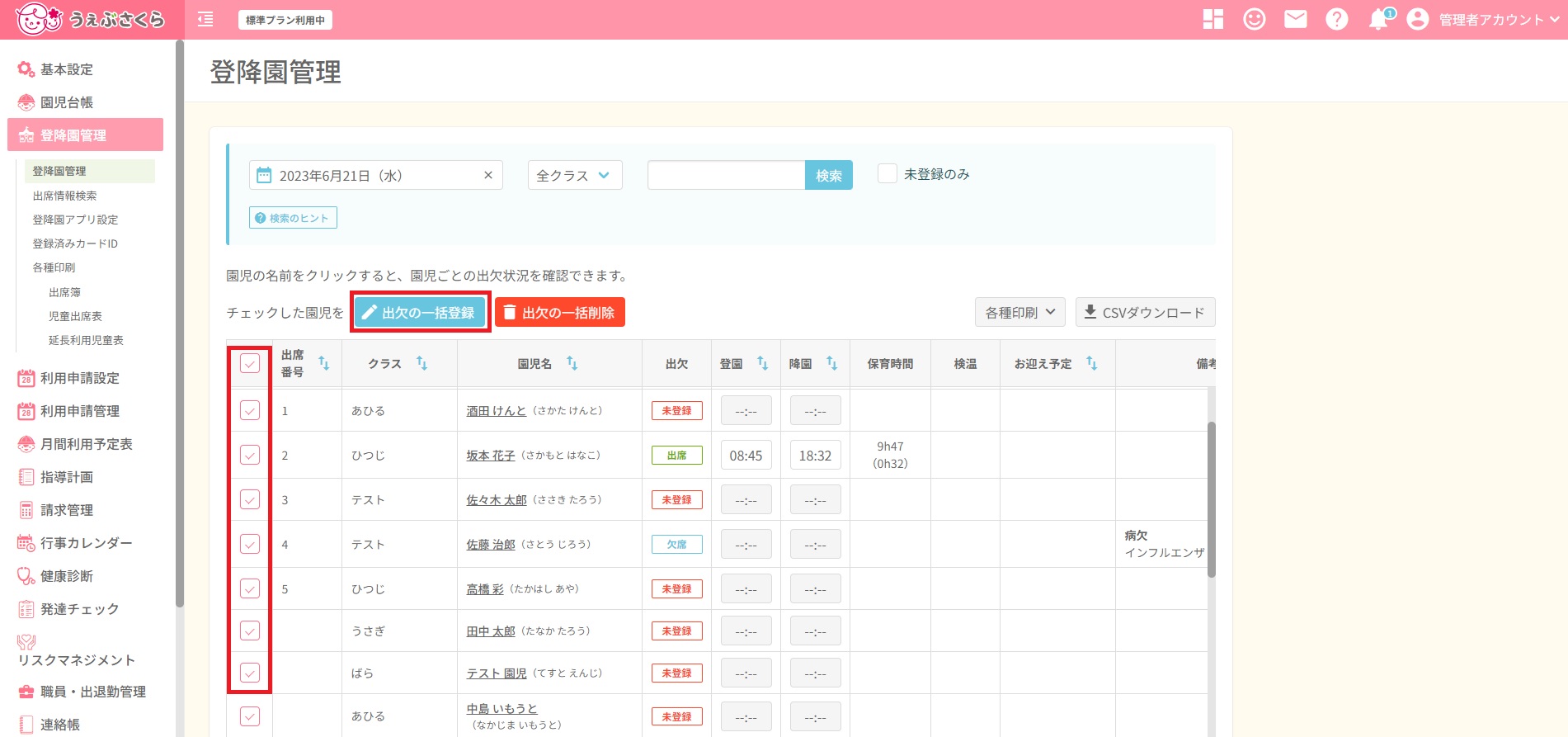The image size is (1568, 737).
Task: Sort by お迎え予定 column arrows
Action: click(x=1091, y=363)
